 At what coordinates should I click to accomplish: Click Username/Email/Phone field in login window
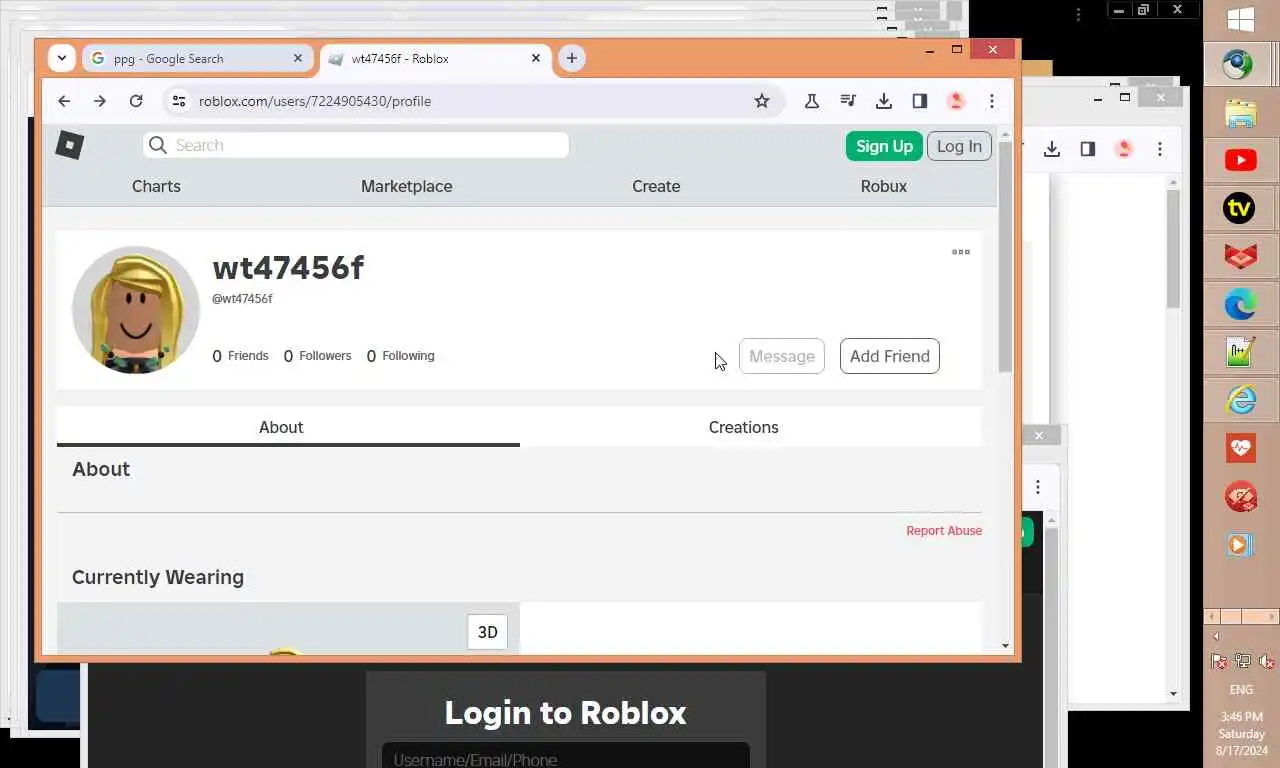coord(566,756)
